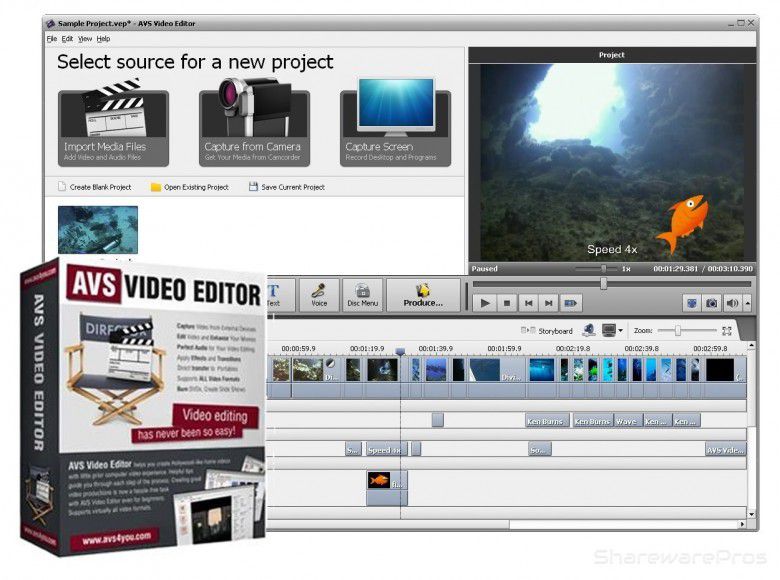Select the Wave effect block on timeline
The height and width of the screenshot is (580, 780).
(x=628, y=421)
